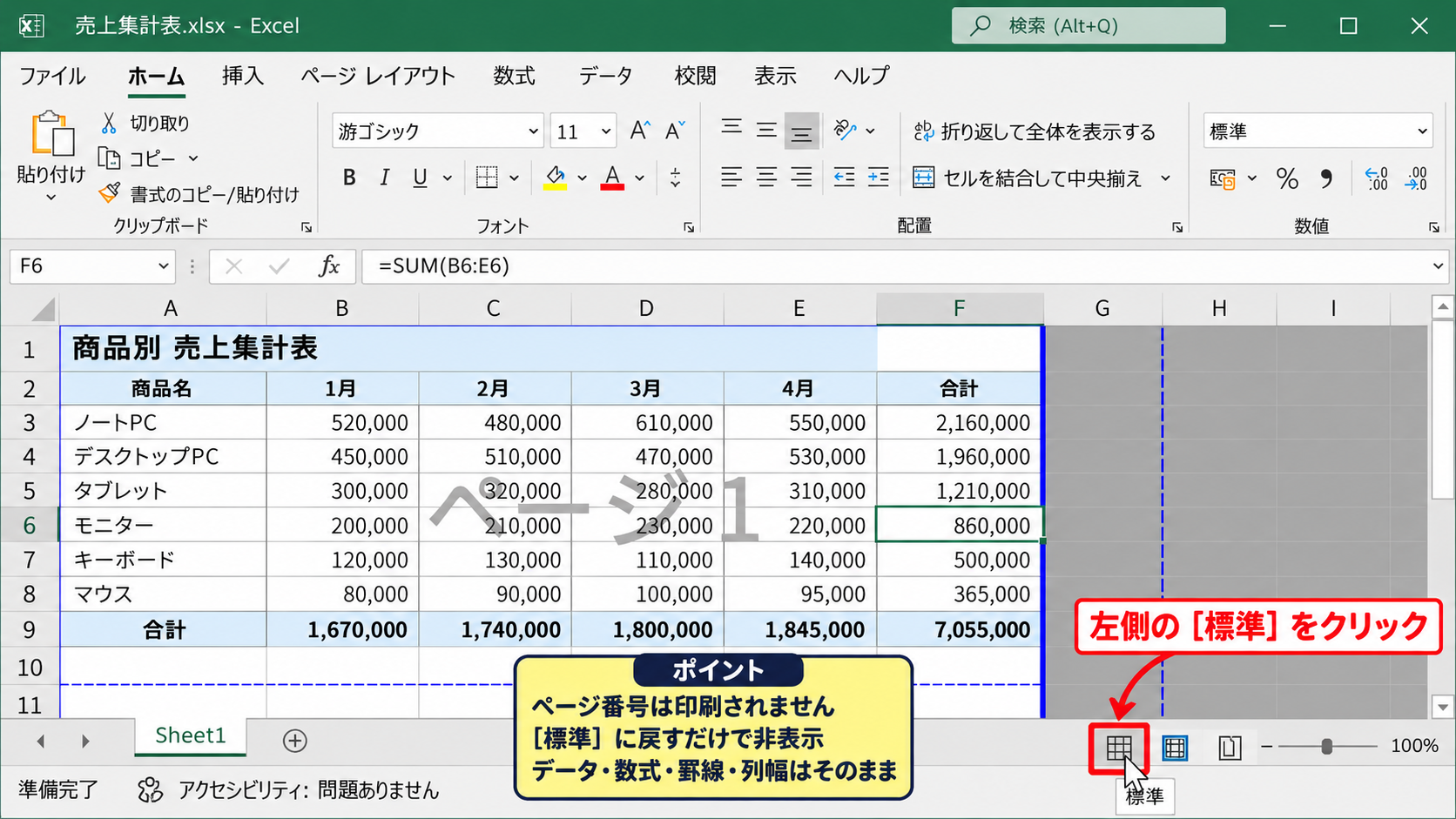Click セルを結合して中央揃え button
Viewport: 1456px width, 819px height.
click(1028, 178)
